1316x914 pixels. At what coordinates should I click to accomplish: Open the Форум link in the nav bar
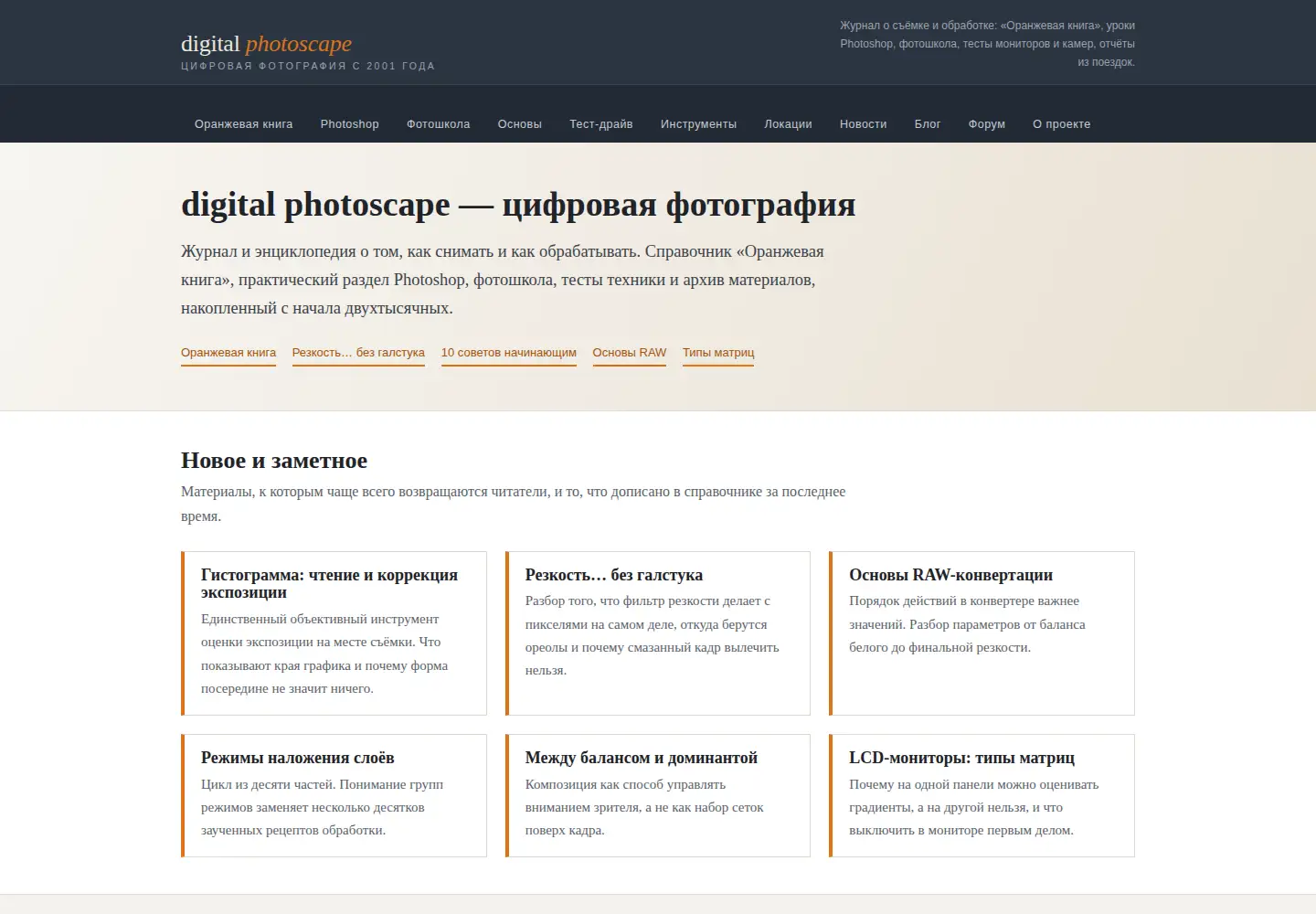click(987, 124)
